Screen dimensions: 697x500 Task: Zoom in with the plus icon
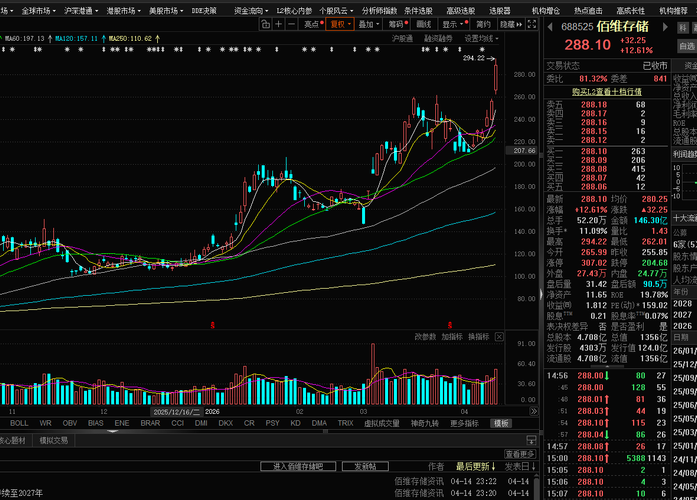(279, 24)
